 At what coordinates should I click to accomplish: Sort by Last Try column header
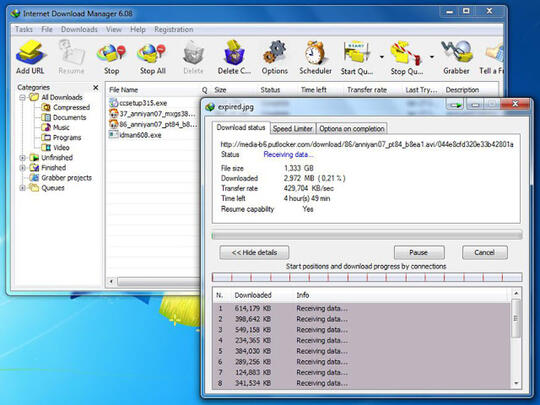pos(422,90)
